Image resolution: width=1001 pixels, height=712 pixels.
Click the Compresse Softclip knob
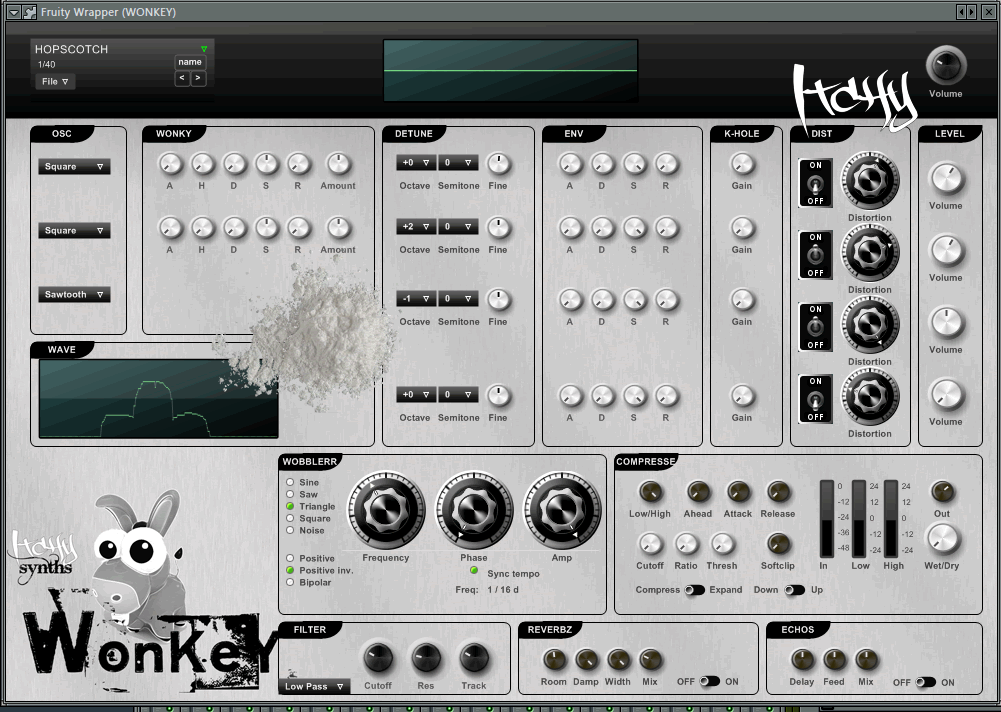(x=778, y=545)
